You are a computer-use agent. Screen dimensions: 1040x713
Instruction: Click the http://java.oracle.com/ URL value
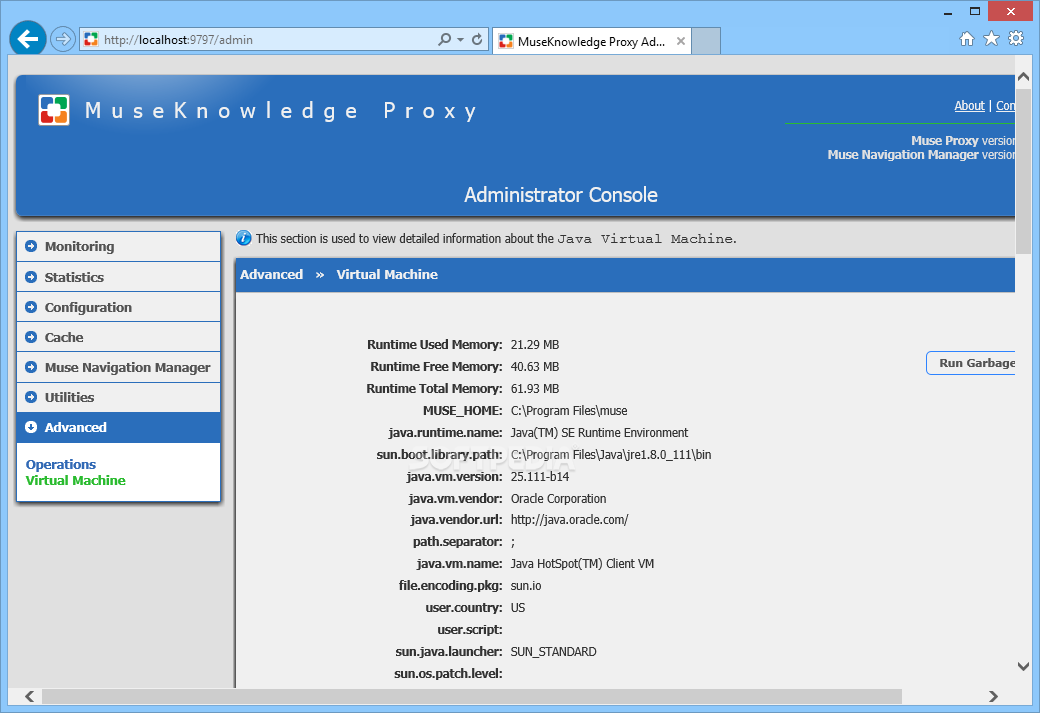(x=569, y=519)
